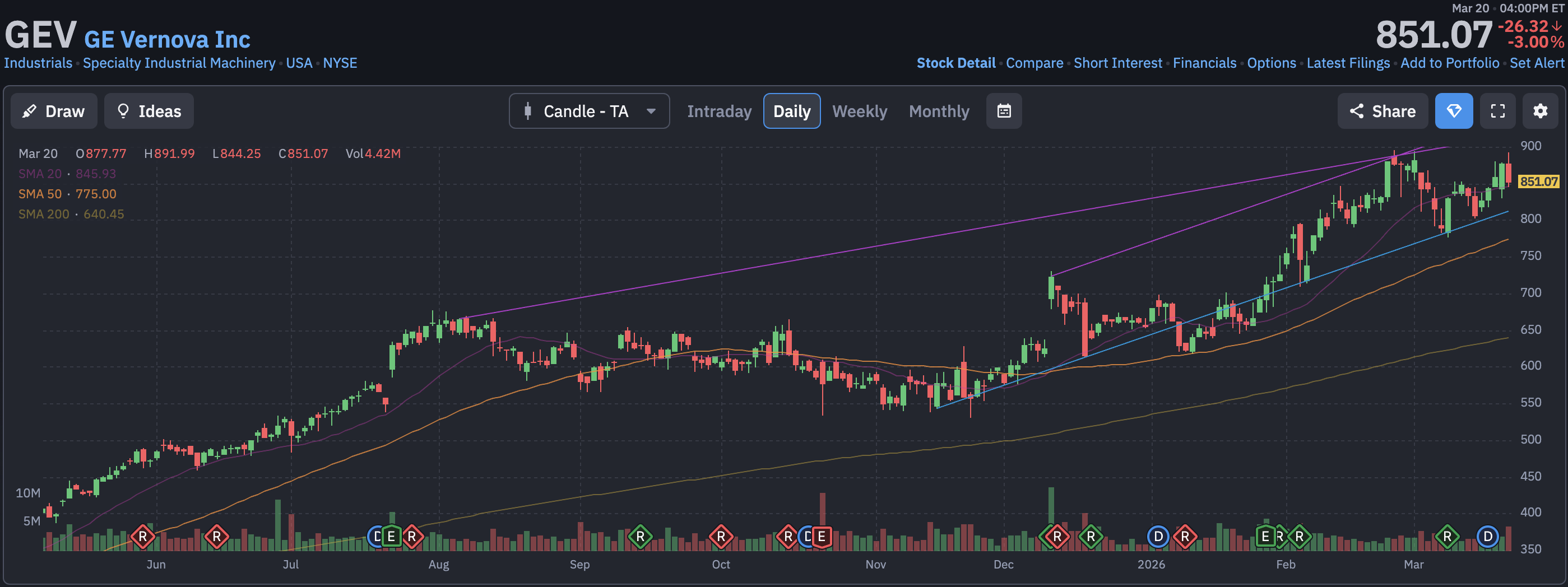Open the Latest Filings link
This screenshot has width=1568, height=587.
click(1348, 63)
